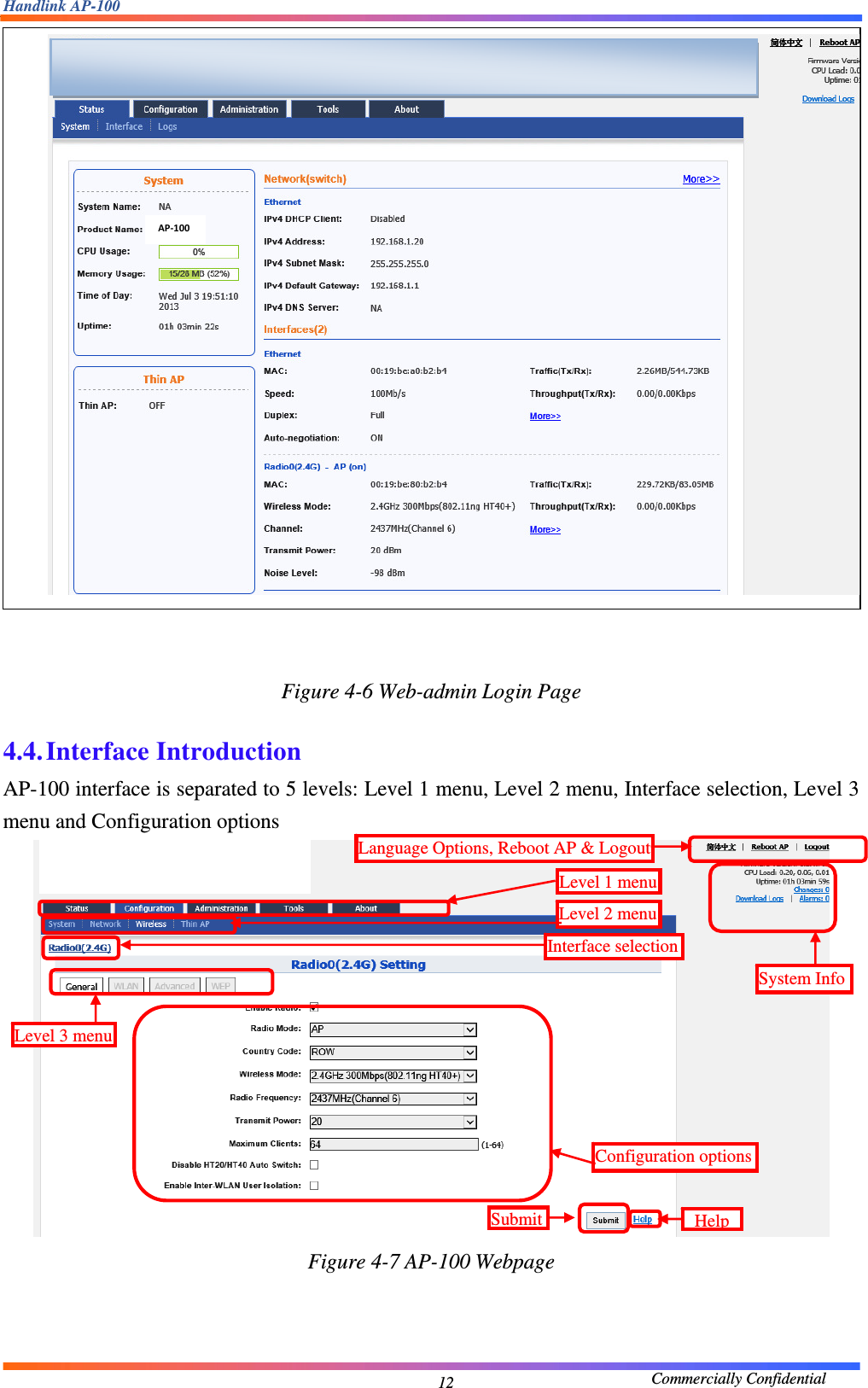This screenshot has height=1388, width=868.
Task: Select the Logs submenu item
Action: pos(167,126)
